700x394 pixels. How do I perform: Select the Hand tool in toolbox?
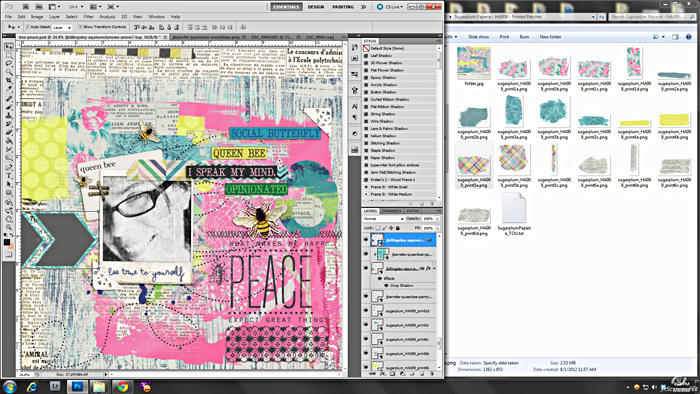(x=9, y=220)
